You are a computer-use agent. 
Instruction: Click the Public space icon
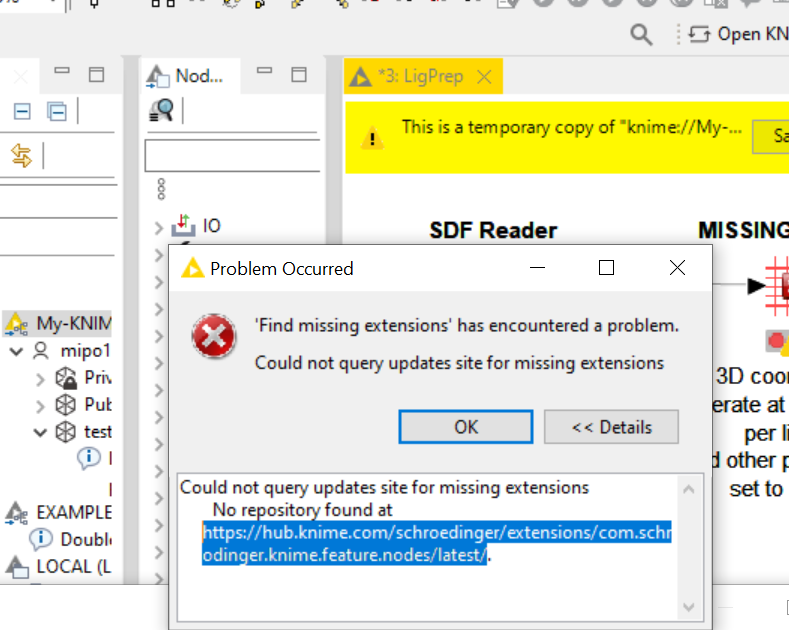point(65,405)
